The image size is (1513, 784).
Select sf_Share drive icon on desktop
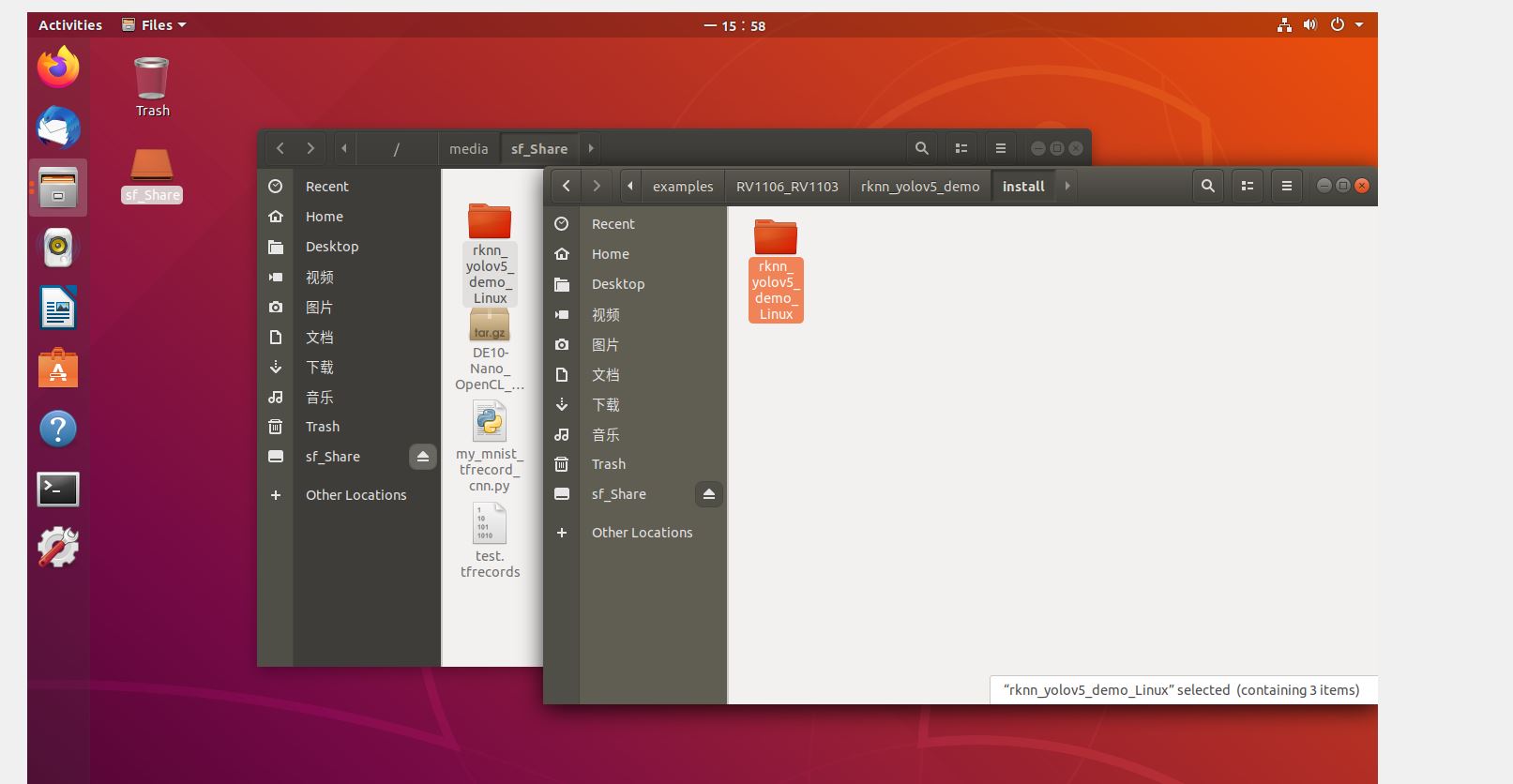coord(152,175)
